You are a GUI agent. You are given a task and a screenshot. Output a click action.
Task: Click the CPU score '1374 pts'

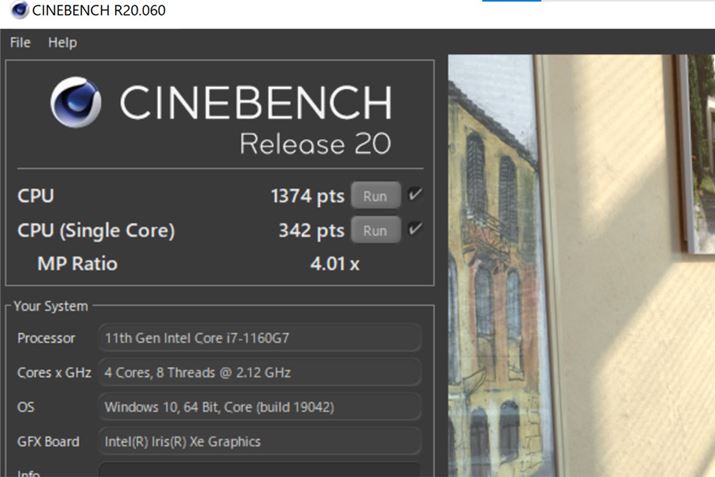coord(307,196)
